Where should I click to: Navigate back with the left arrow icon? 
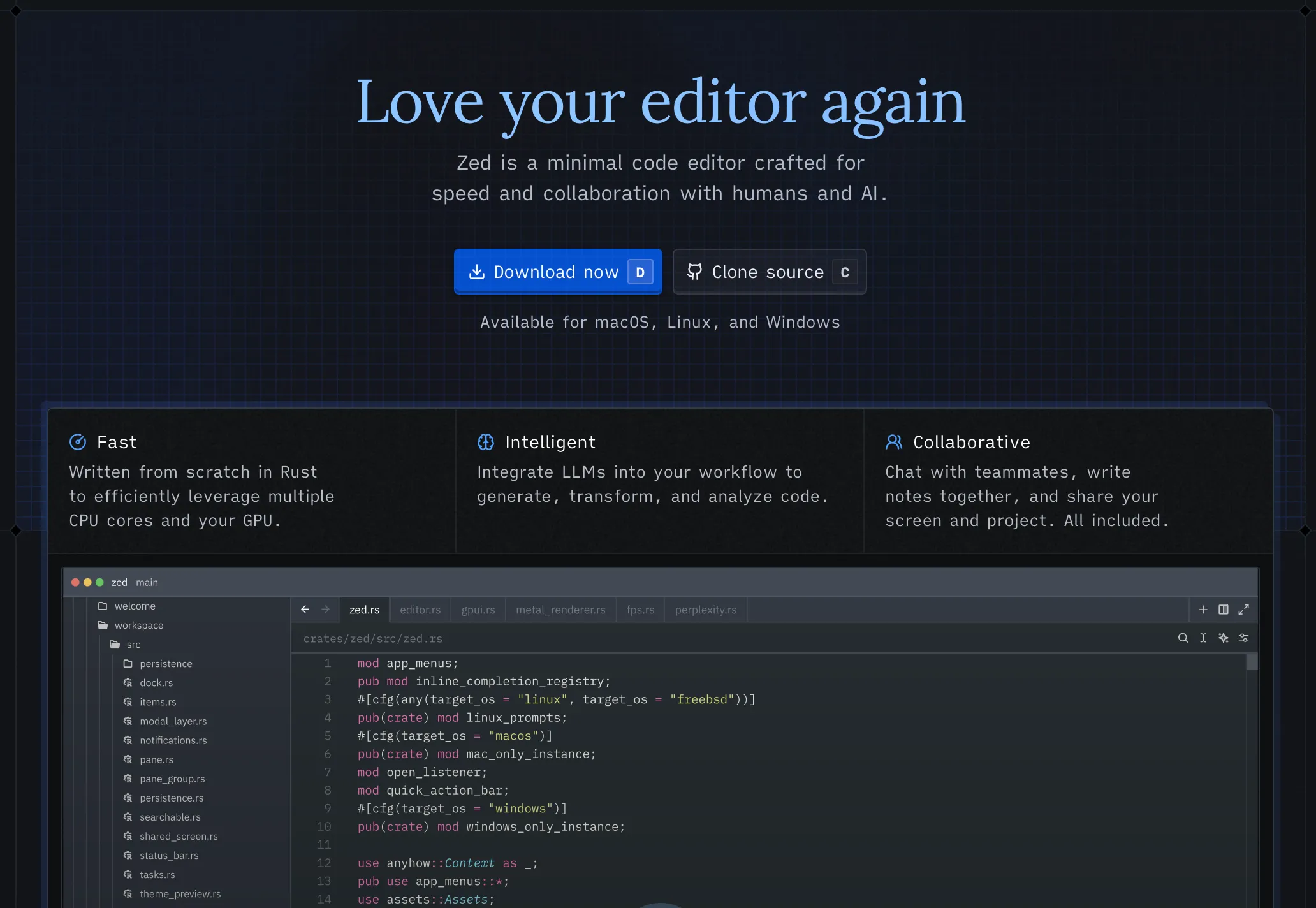click(305, 610)
